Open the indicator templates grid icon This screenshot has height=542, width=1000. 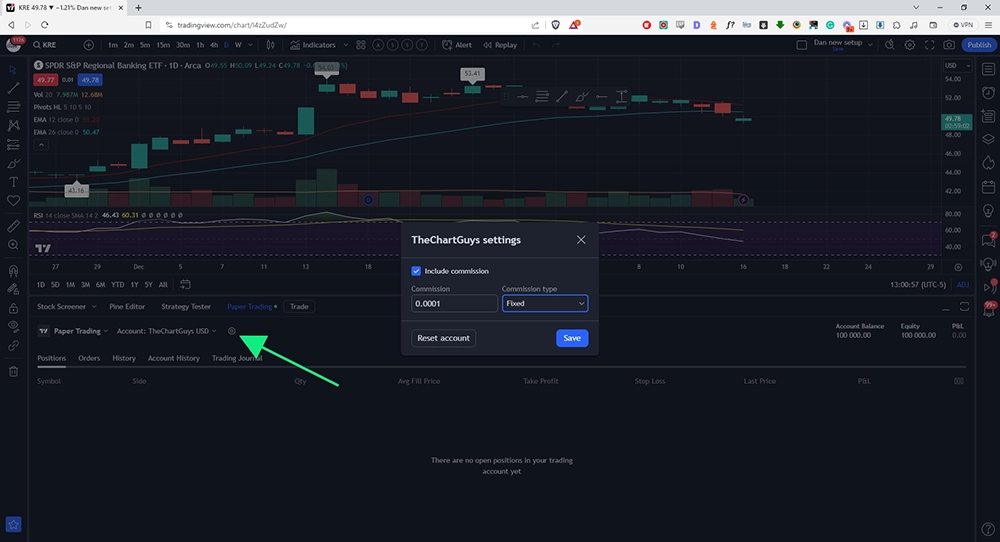(x=361, y=45)
